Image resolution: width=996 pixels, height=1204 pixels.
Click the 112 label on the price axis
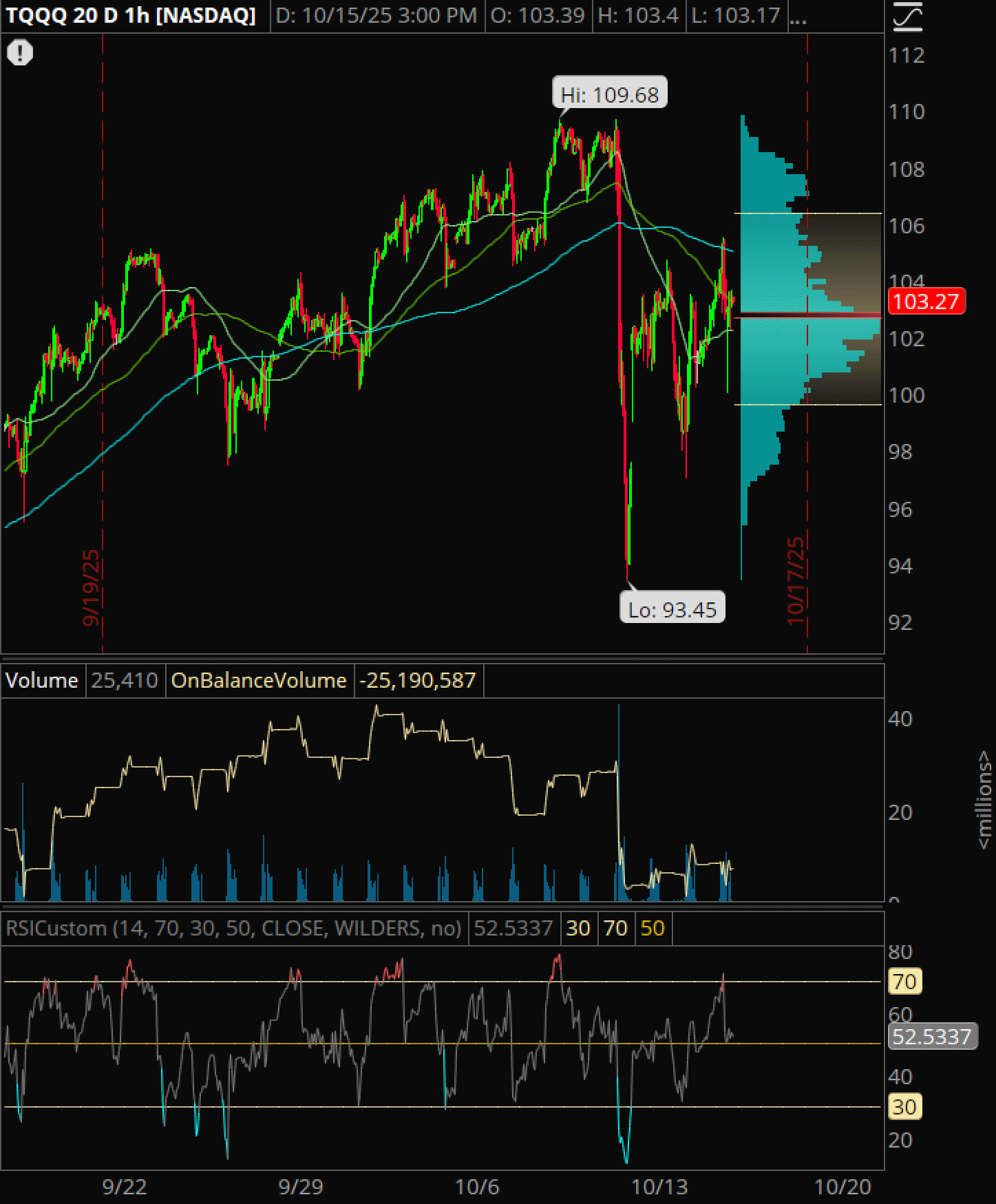click(907, 55)
